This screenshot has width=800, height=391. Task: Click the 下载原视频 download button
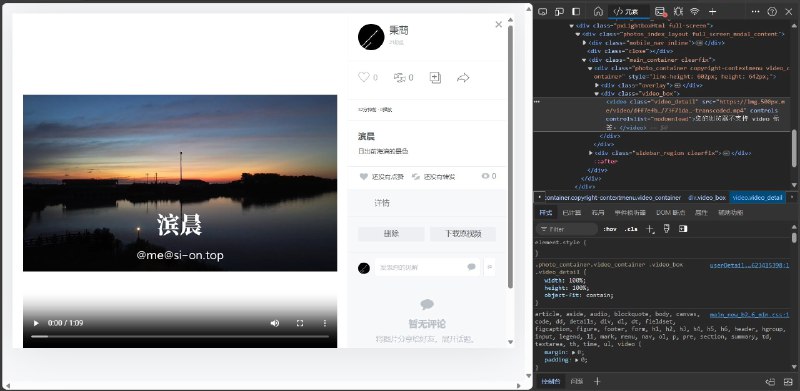(463, 234)
